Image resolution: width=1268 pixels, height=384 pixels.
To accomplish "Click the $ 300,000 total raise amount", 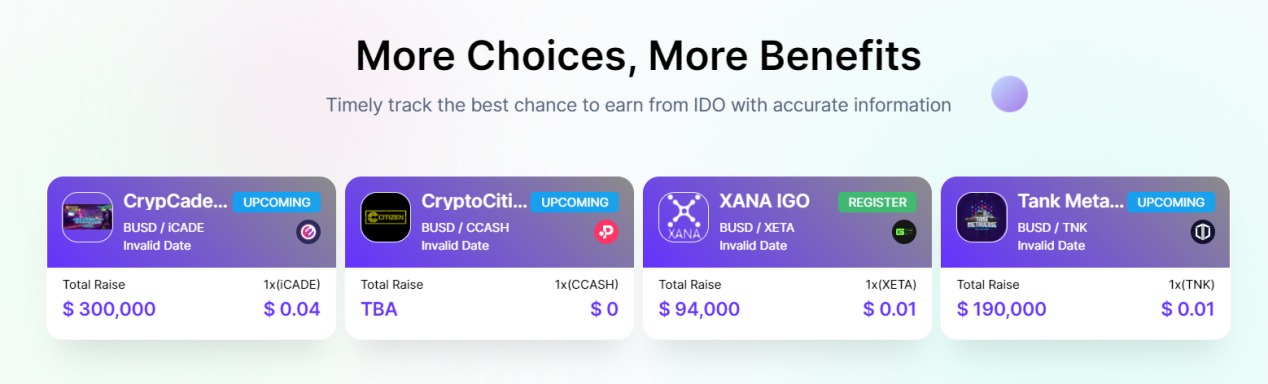I will (109, 309).
